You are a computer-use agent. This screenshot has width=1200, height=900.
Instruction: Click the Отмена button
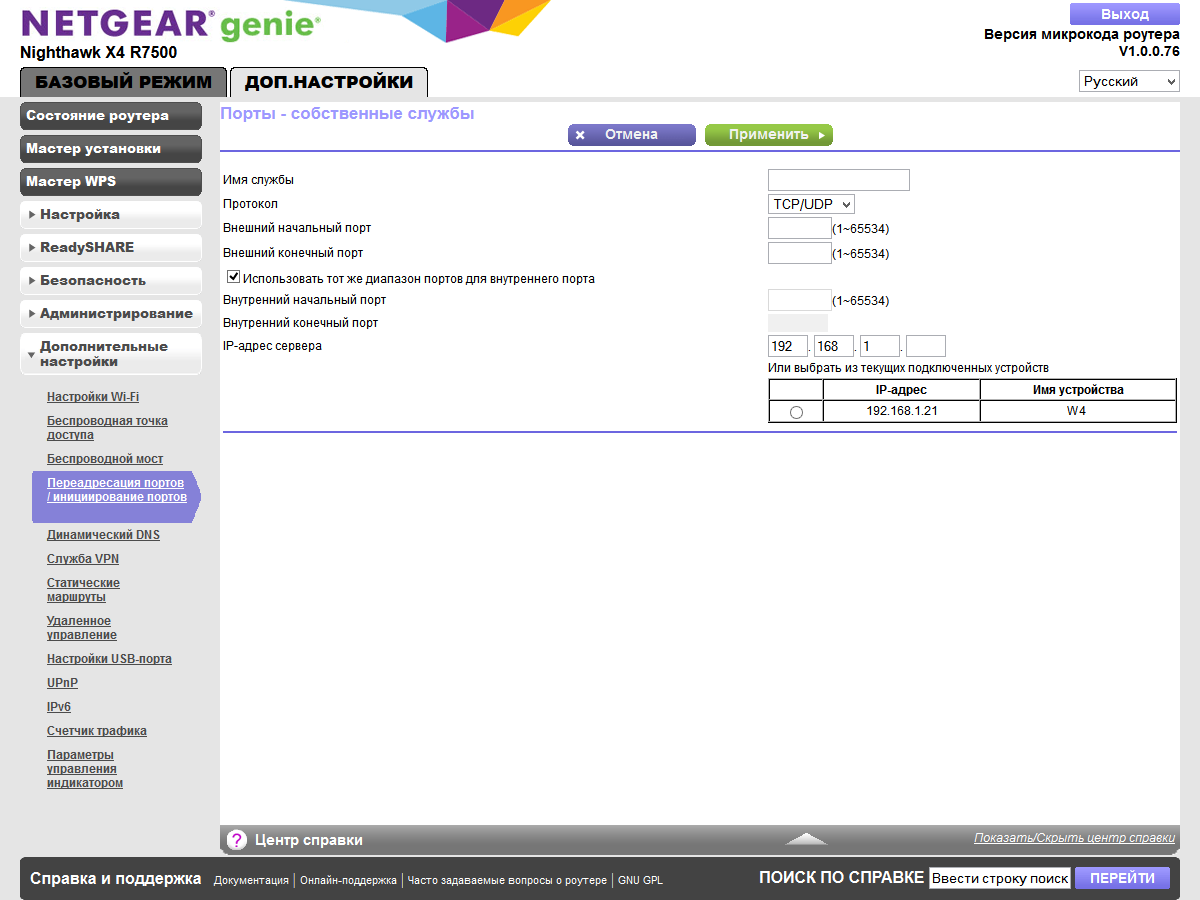pos(631,135)
